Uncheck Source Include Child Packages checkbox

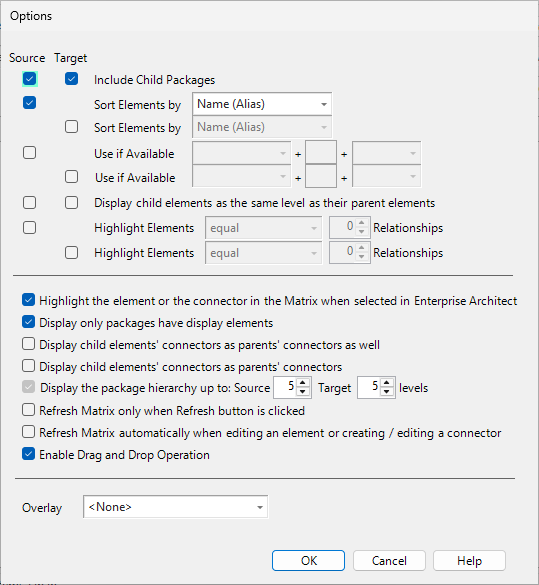click(x=29, y=79)
